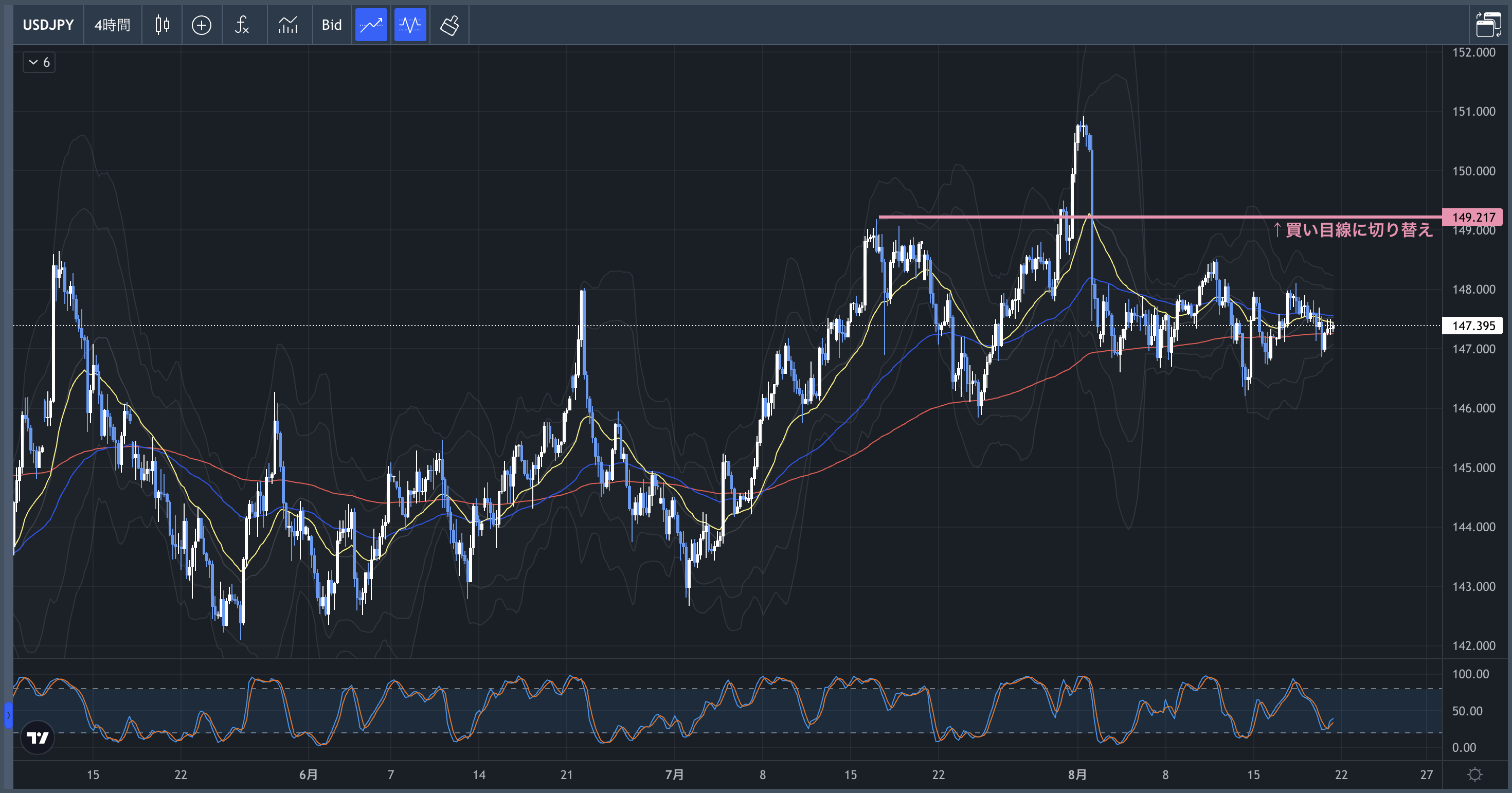Image resolution: width=1512 pixels, height=793 pixels.
Task: Select the eraser clear drawings tool
Action: [449, 25]
